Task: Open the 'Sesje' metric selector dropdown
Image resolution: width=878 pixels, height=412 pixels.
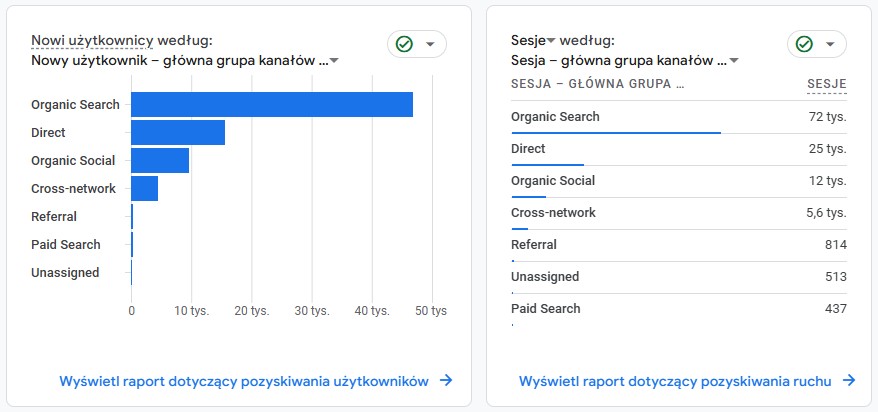Action: click(x=550, y=41)
